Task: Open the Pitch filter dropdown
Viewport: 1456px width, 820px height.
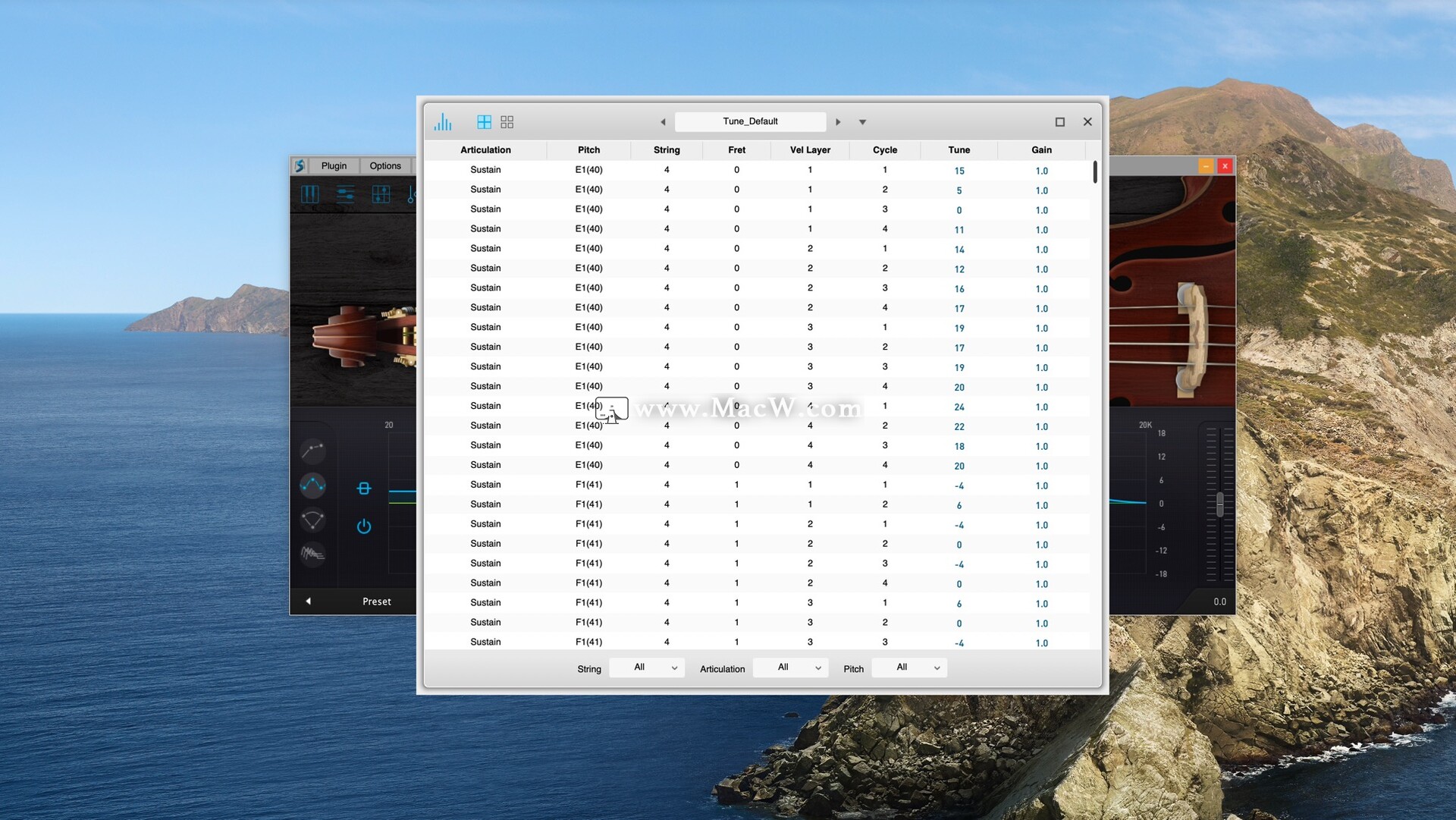Action: (x=910, y=668)
